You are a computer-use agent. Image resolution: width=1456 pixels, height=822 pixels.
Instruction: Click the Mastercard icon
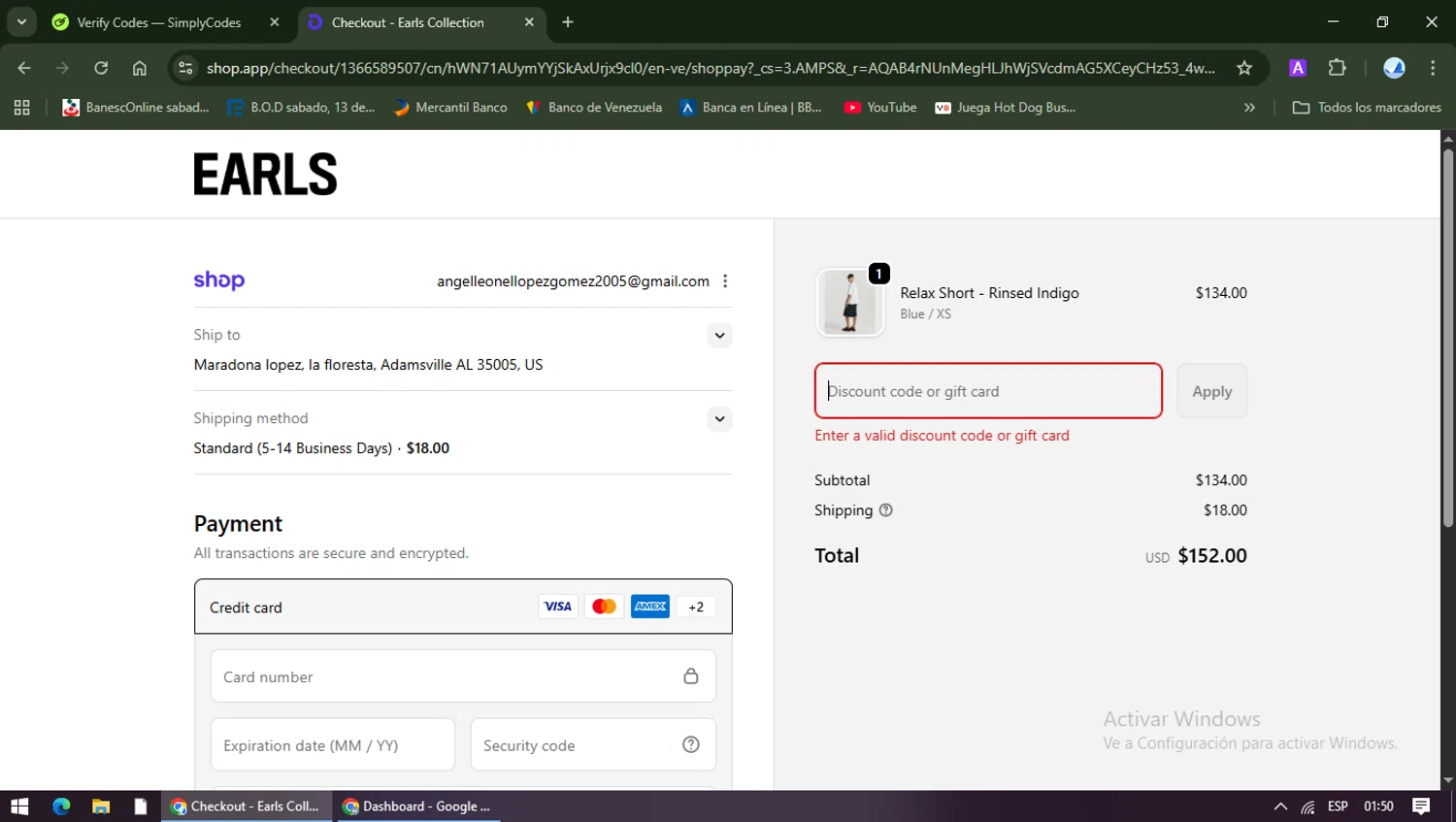[604, 607]
